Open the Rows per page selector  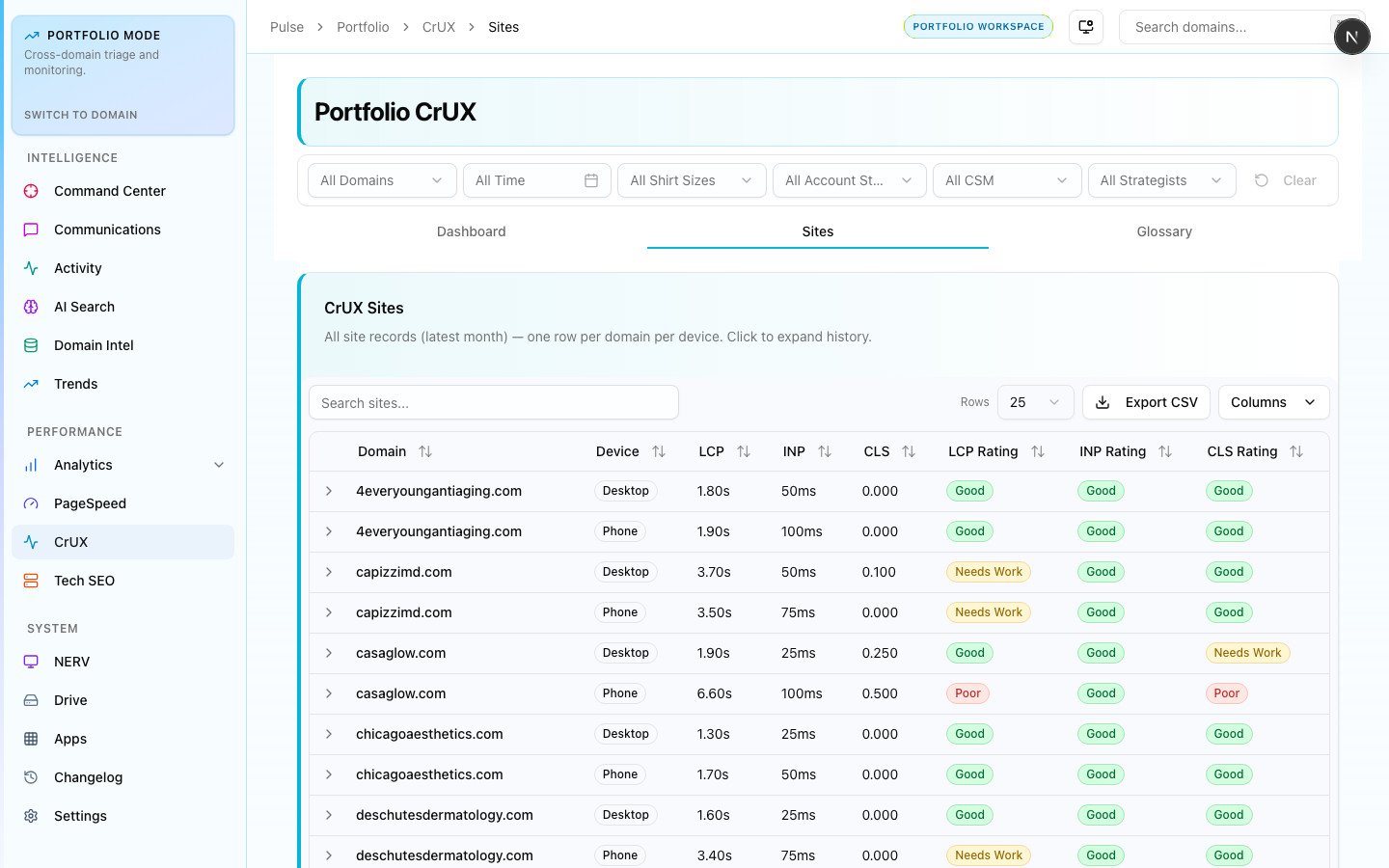coord(1034,402)
